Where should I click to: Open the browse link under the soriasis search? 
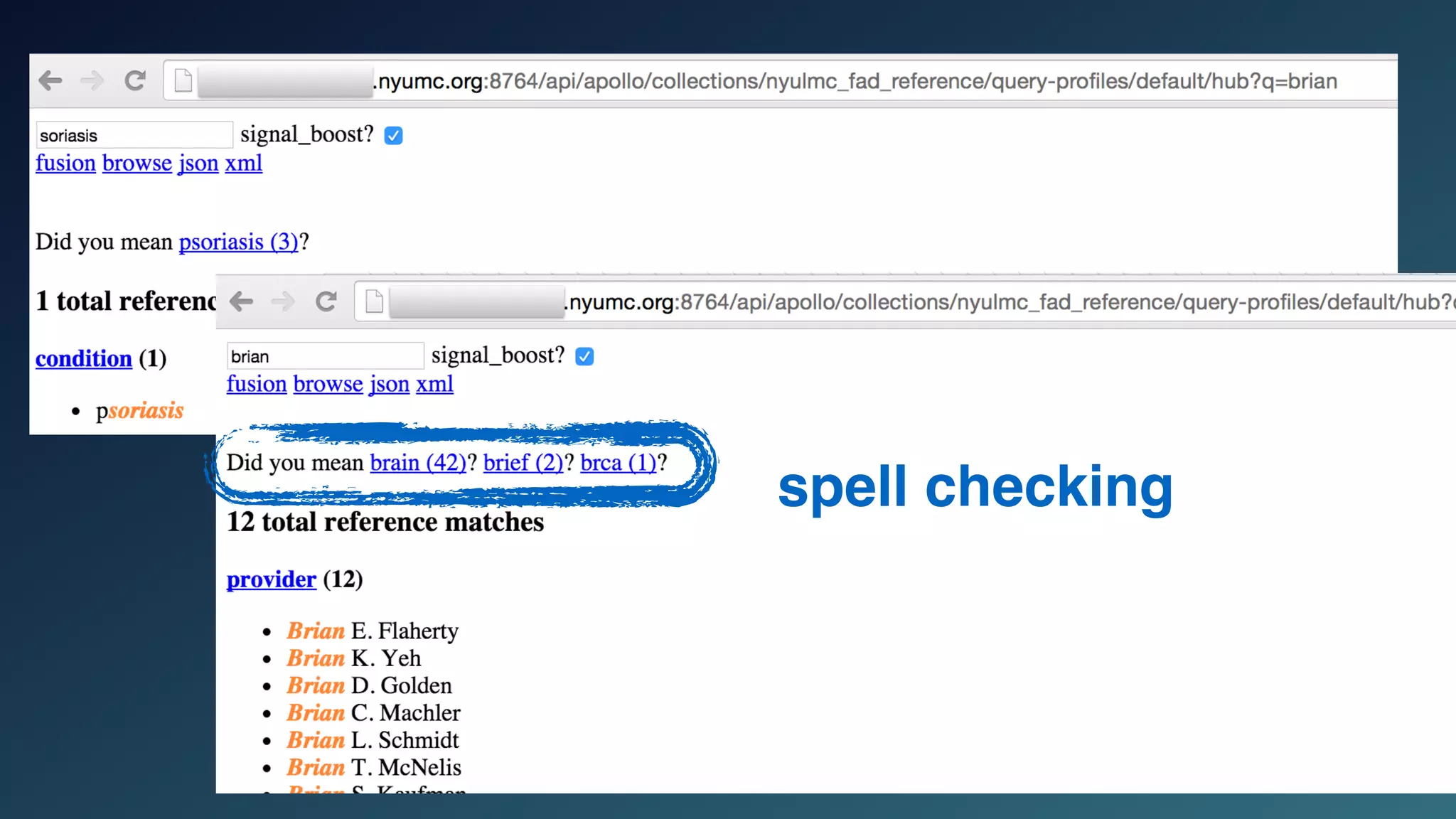coord(137,163)
